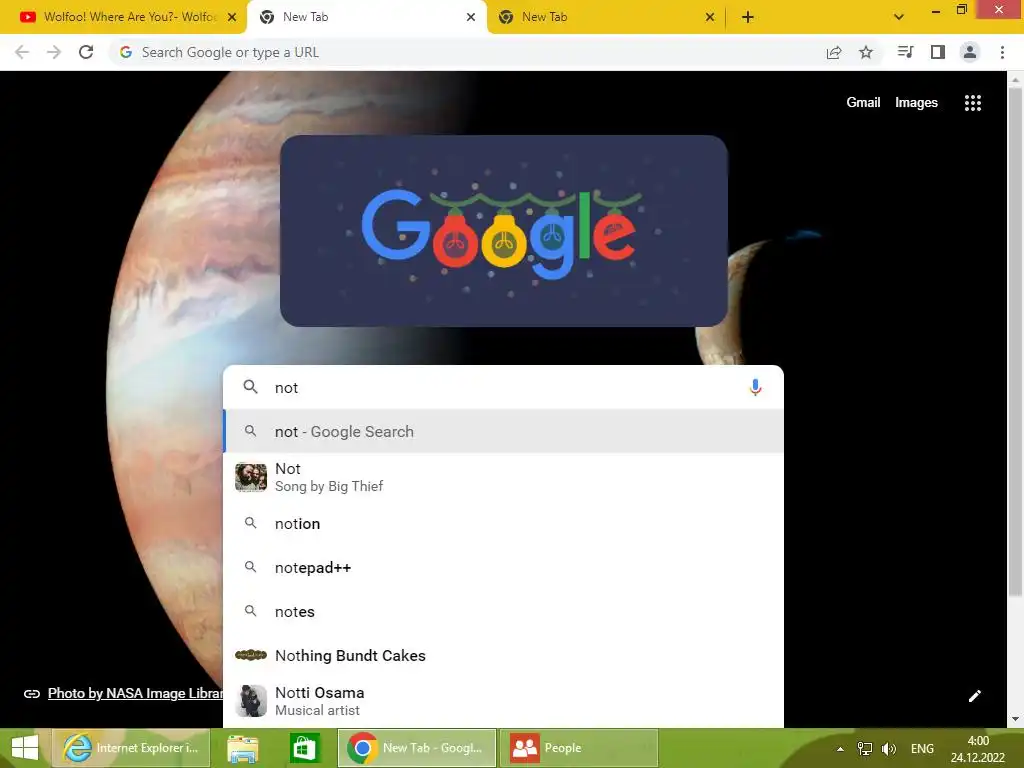Click the pencil icon to customize Chrome
Viewport: 1024px width, 768px height.
tap(974, 696)
